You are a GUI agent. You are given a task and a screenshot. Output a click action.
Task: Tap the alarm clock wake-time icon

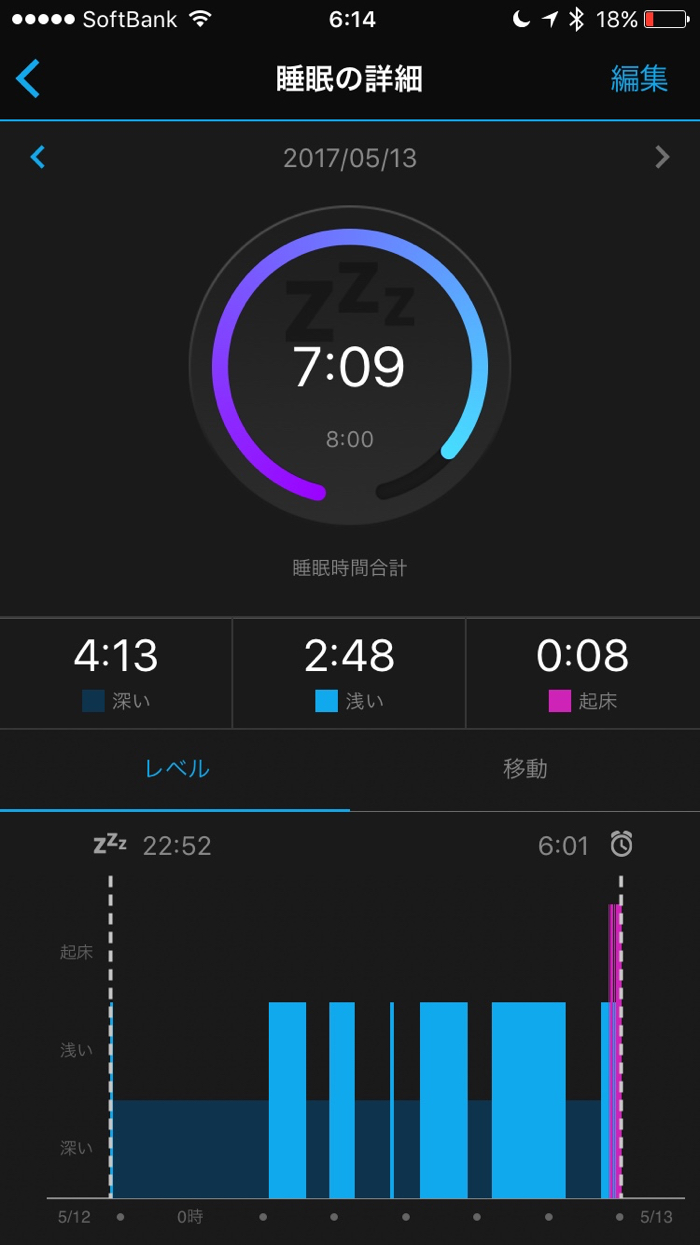(622, 845)
